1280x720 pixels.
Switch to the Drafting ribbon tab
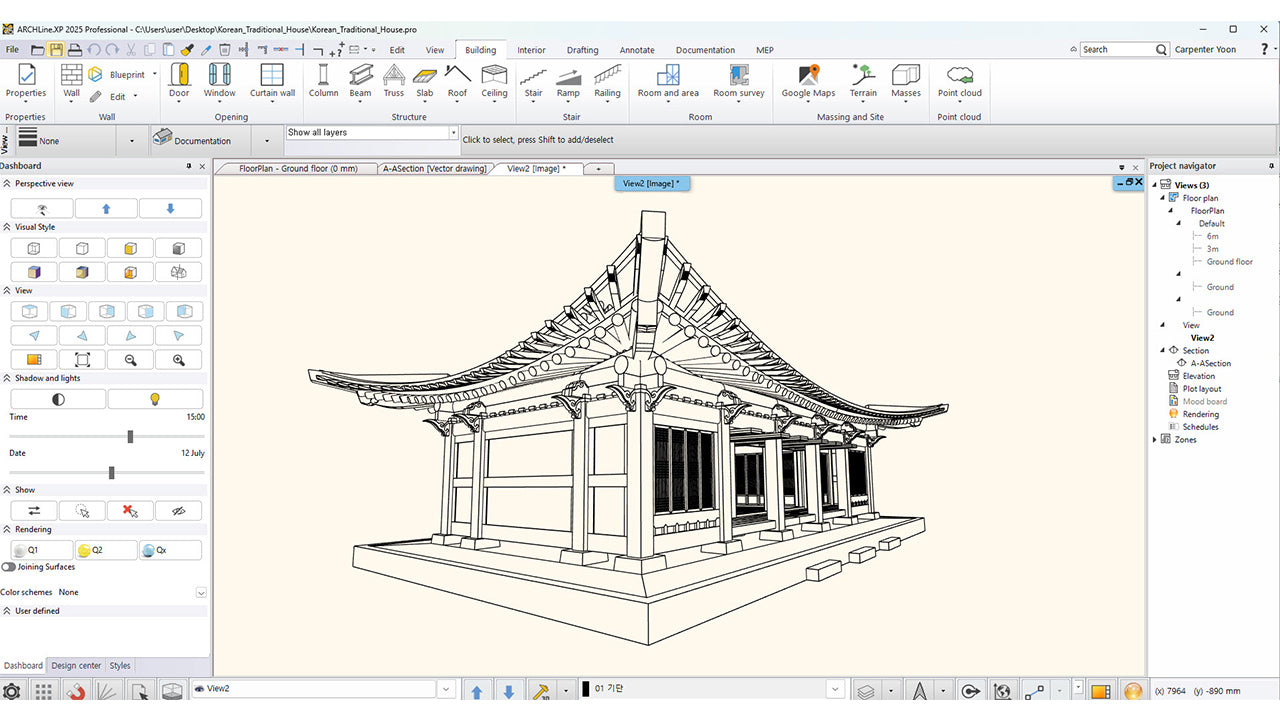[x=582, y=50]
